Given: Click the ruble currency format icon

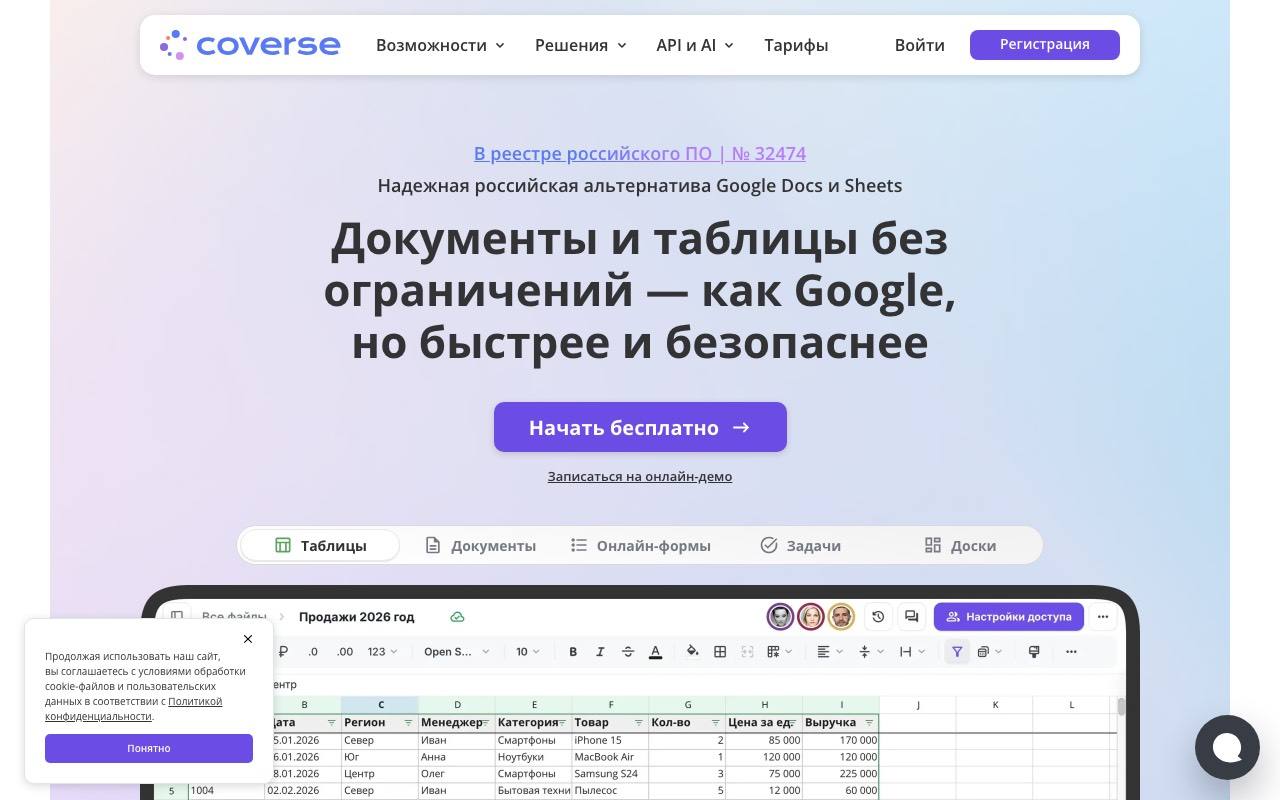Looking at the screenshot, I should 283,652.
